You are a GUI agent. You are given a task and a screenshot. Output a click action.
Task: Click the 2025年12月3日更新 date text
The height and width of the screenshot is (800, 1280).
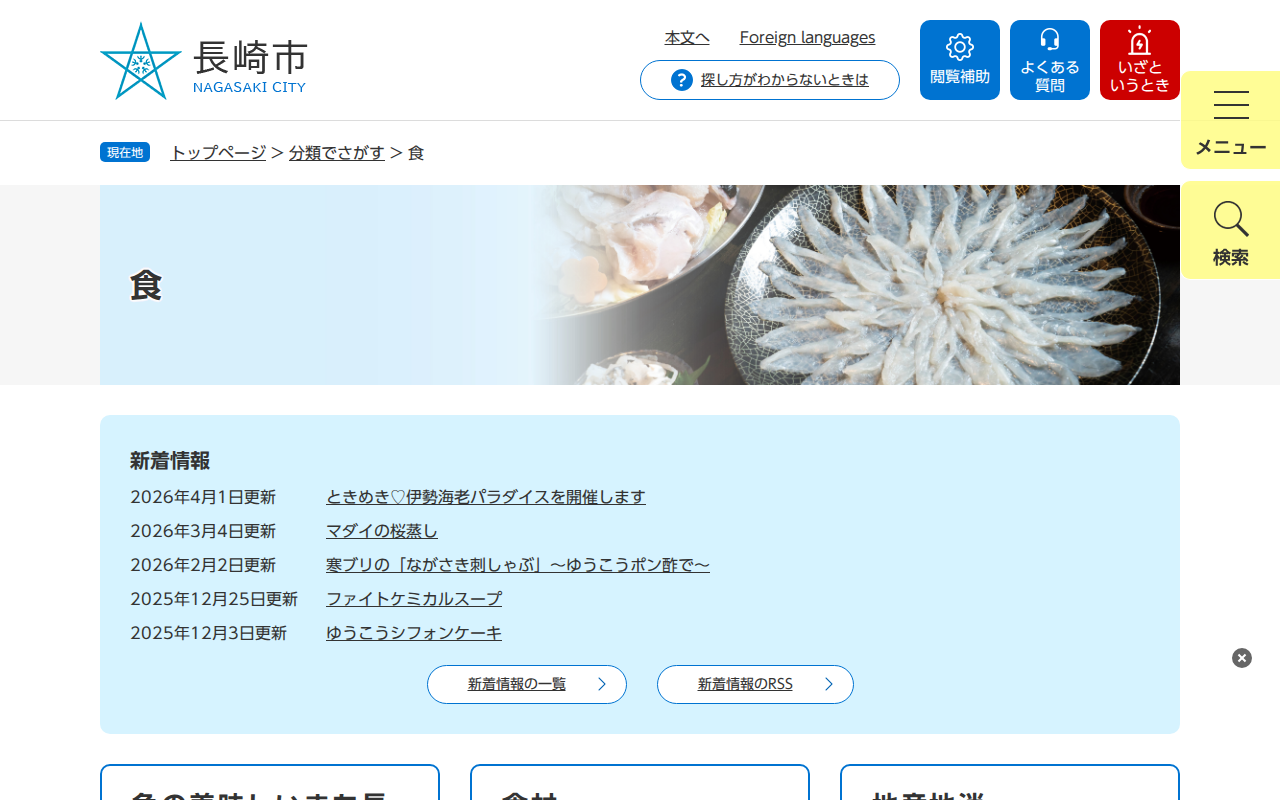208,633
